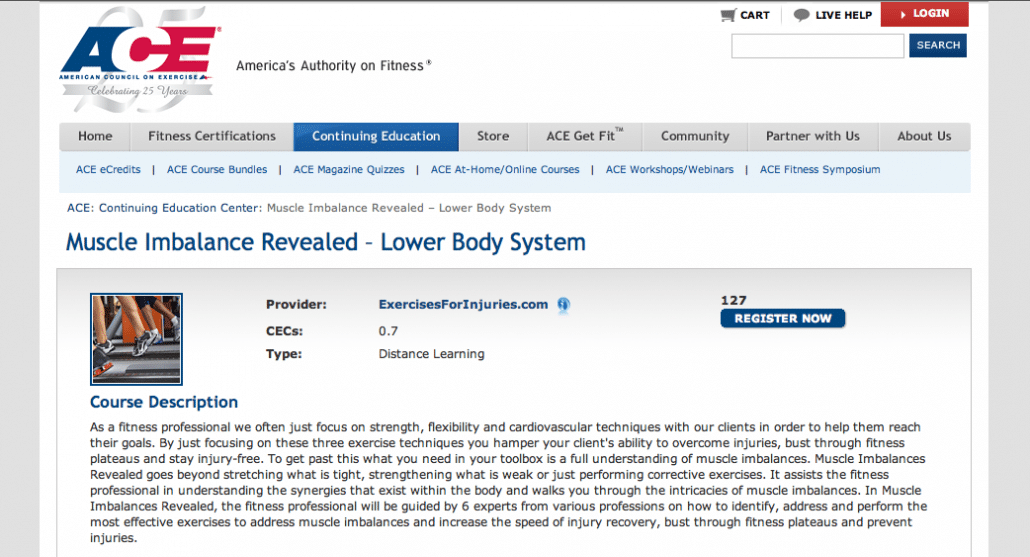The image size is (1030, 557).
Task: Click into the site search field
Action: click(x=818, y=46)
